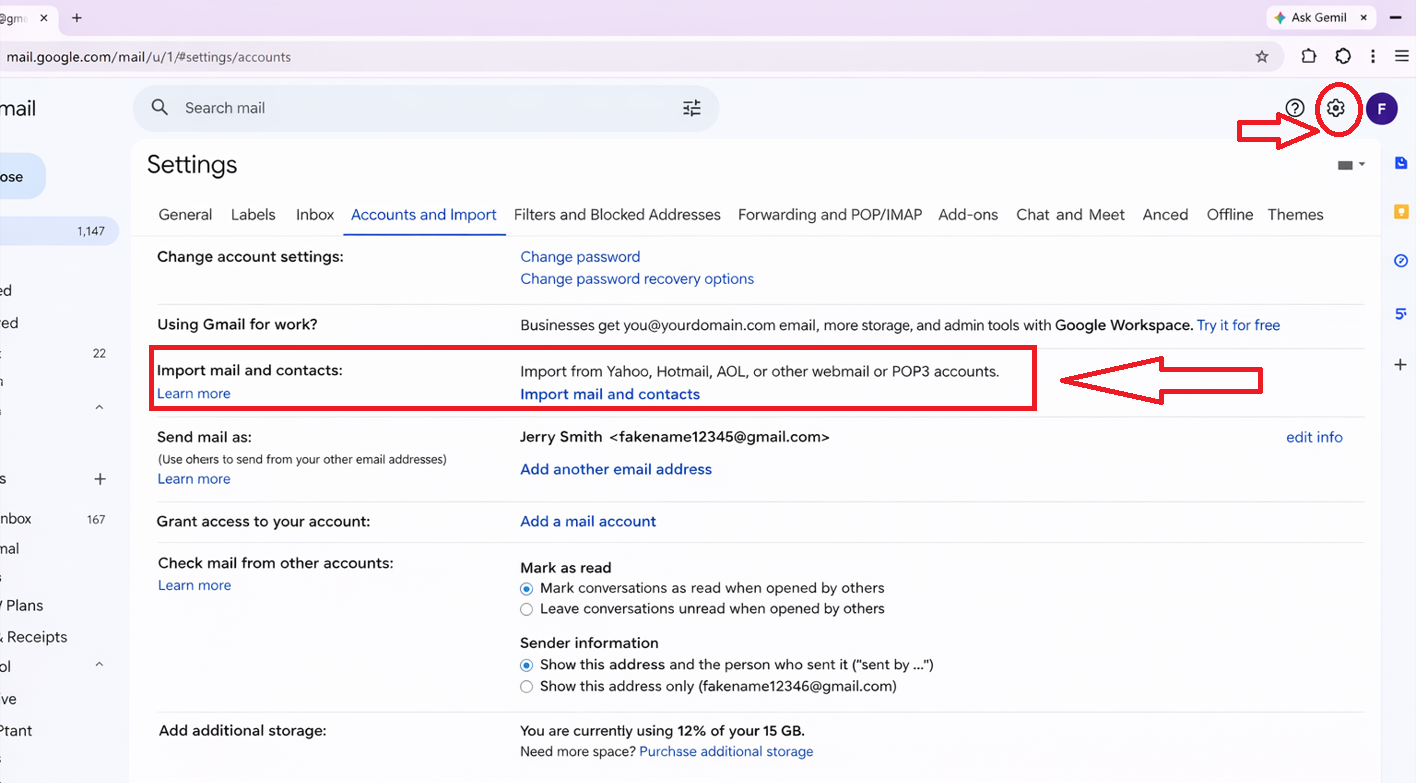This screenshot has height=783, width=1416.
Task: Open inbox with 1,147 unread count
Action: pyautogui.click(x=59, y=231)
